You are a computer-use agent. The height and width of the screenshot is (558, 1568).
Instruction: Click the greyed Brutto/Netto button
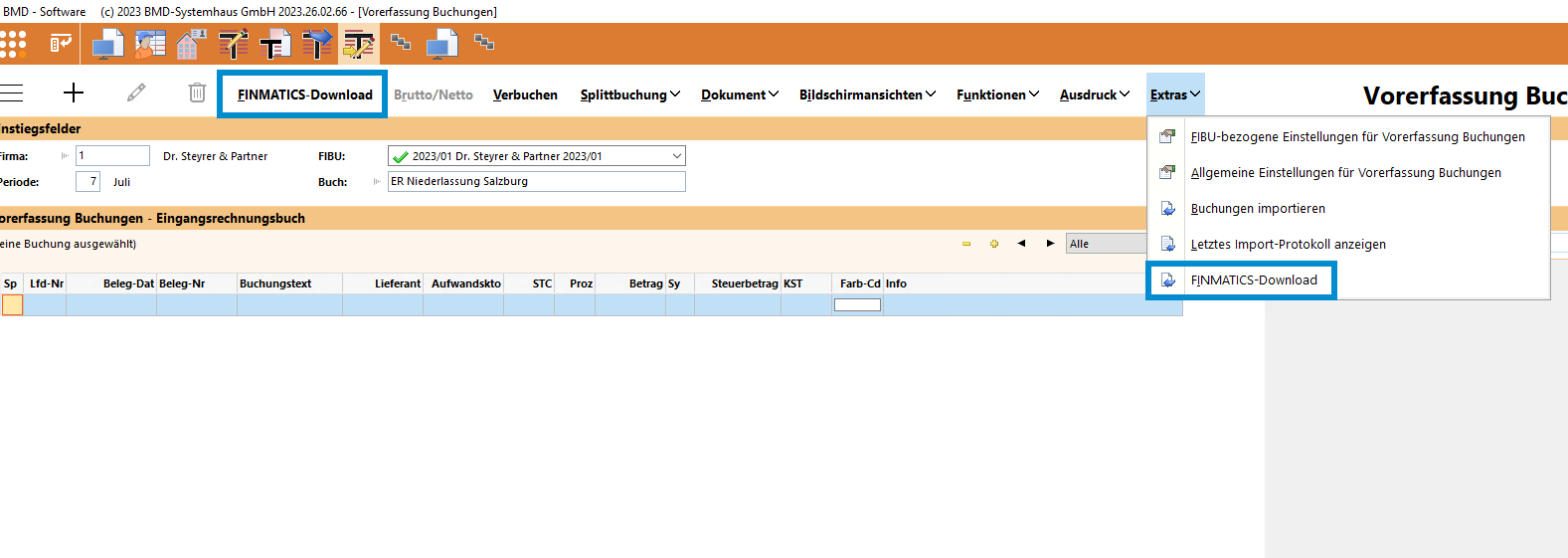click(x=434, y=94)
